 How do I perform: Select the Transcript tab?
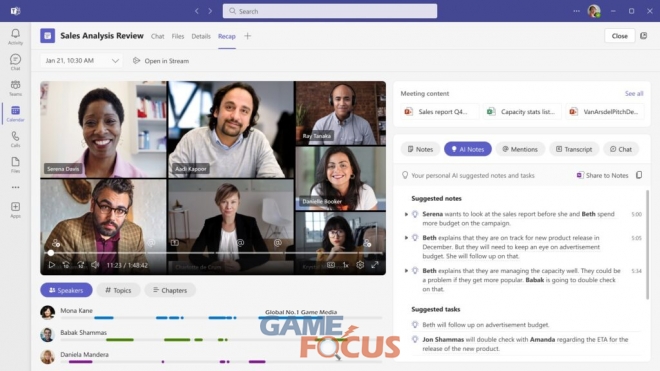pos(574,149)
